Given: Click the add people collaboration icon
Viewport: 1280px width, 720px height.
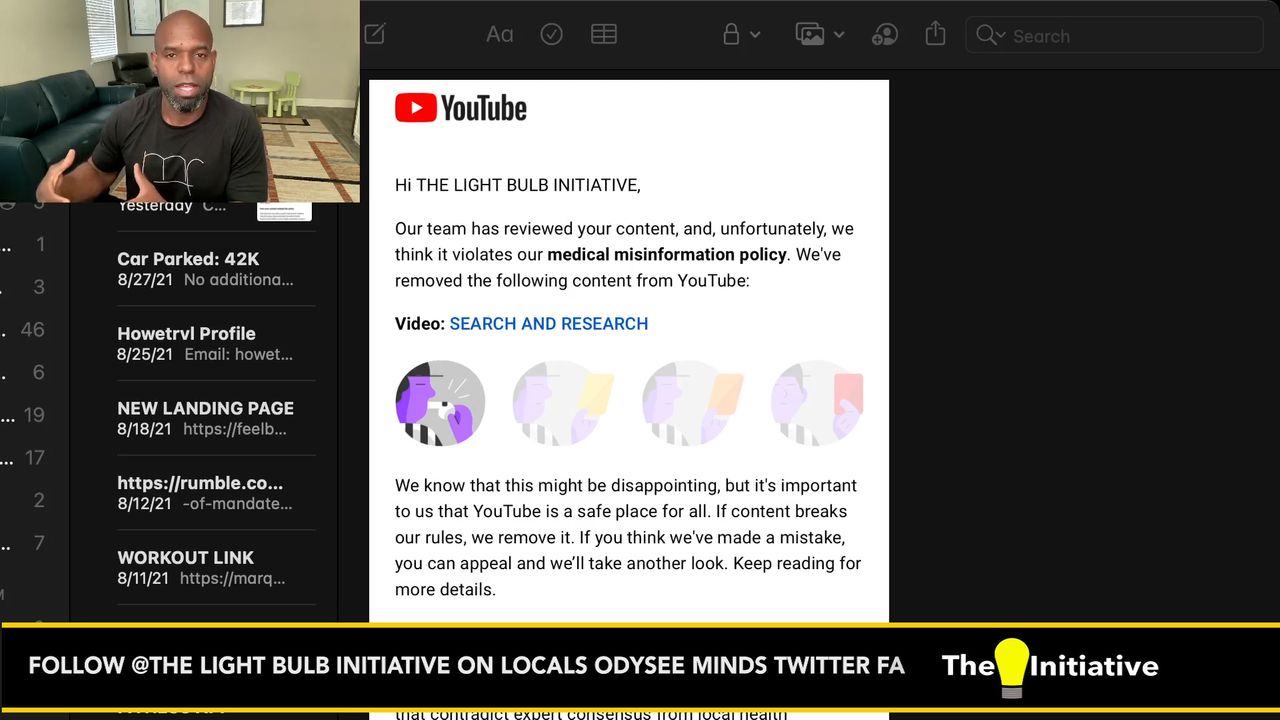Looking at the screenshot, I should (884, 35).
